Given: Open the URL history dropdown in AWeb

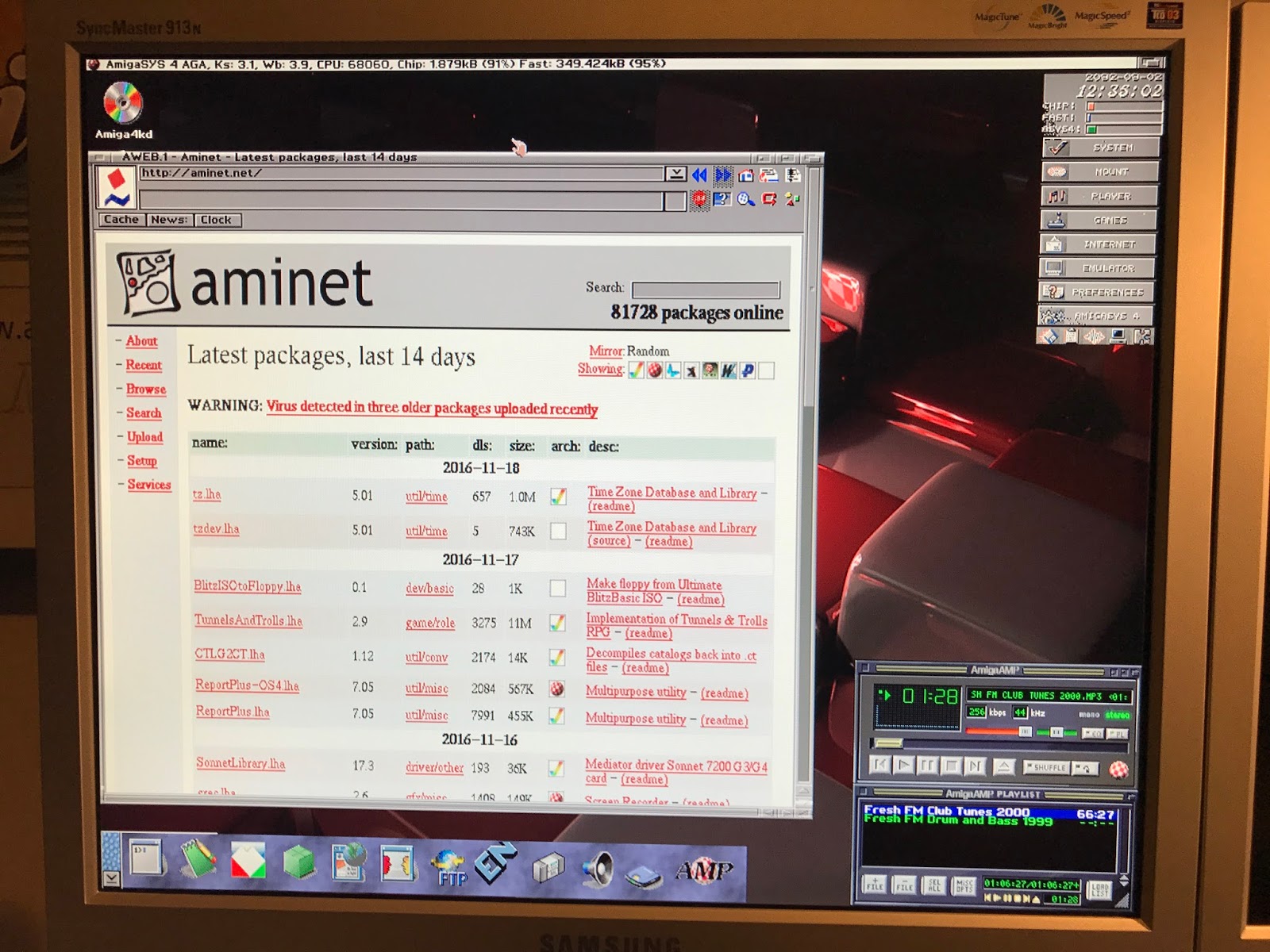Looking at the screenshot, I should [675, 174].
